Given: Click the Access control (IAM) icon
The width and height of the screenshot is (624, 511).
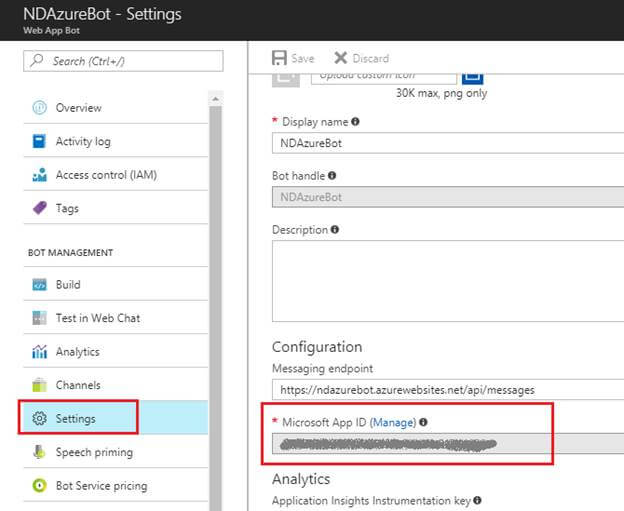Looking at the screenshot, I should 40,175.
